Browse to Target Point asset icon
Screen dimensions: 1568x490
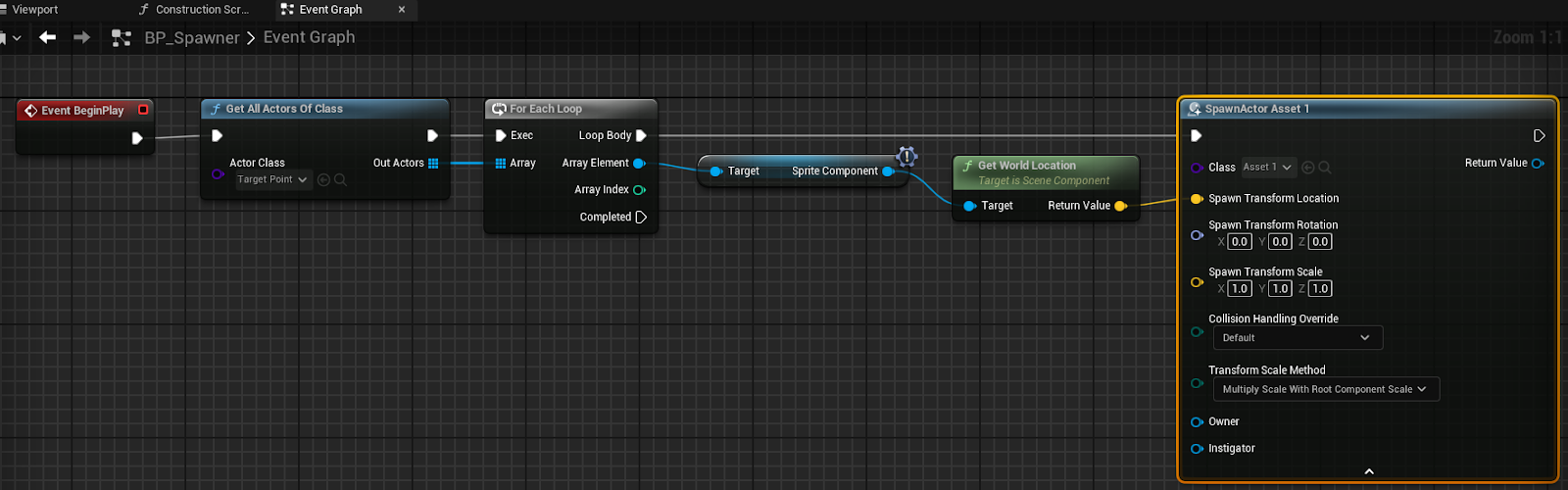[x=340, y=179]
